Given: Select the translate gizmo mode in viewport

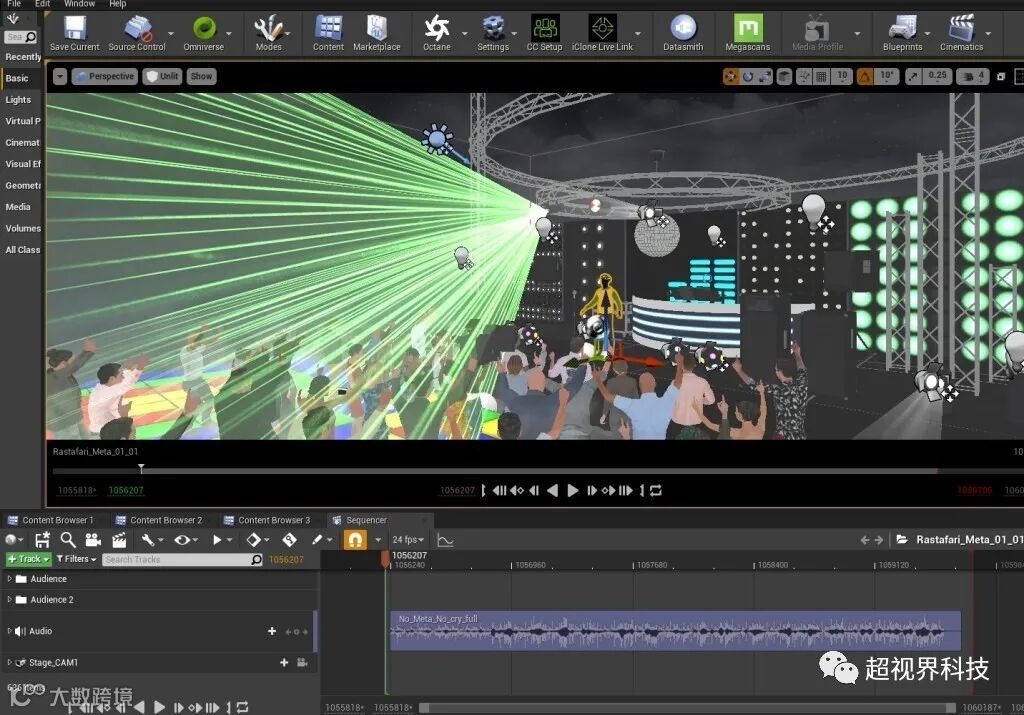Looking at the screenshot, I should click(x=731, y=76).
